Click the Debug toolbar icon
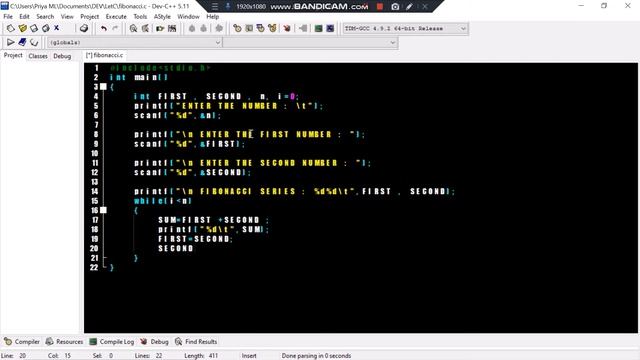Screen dimensions: 640x360 pos(287,28)
